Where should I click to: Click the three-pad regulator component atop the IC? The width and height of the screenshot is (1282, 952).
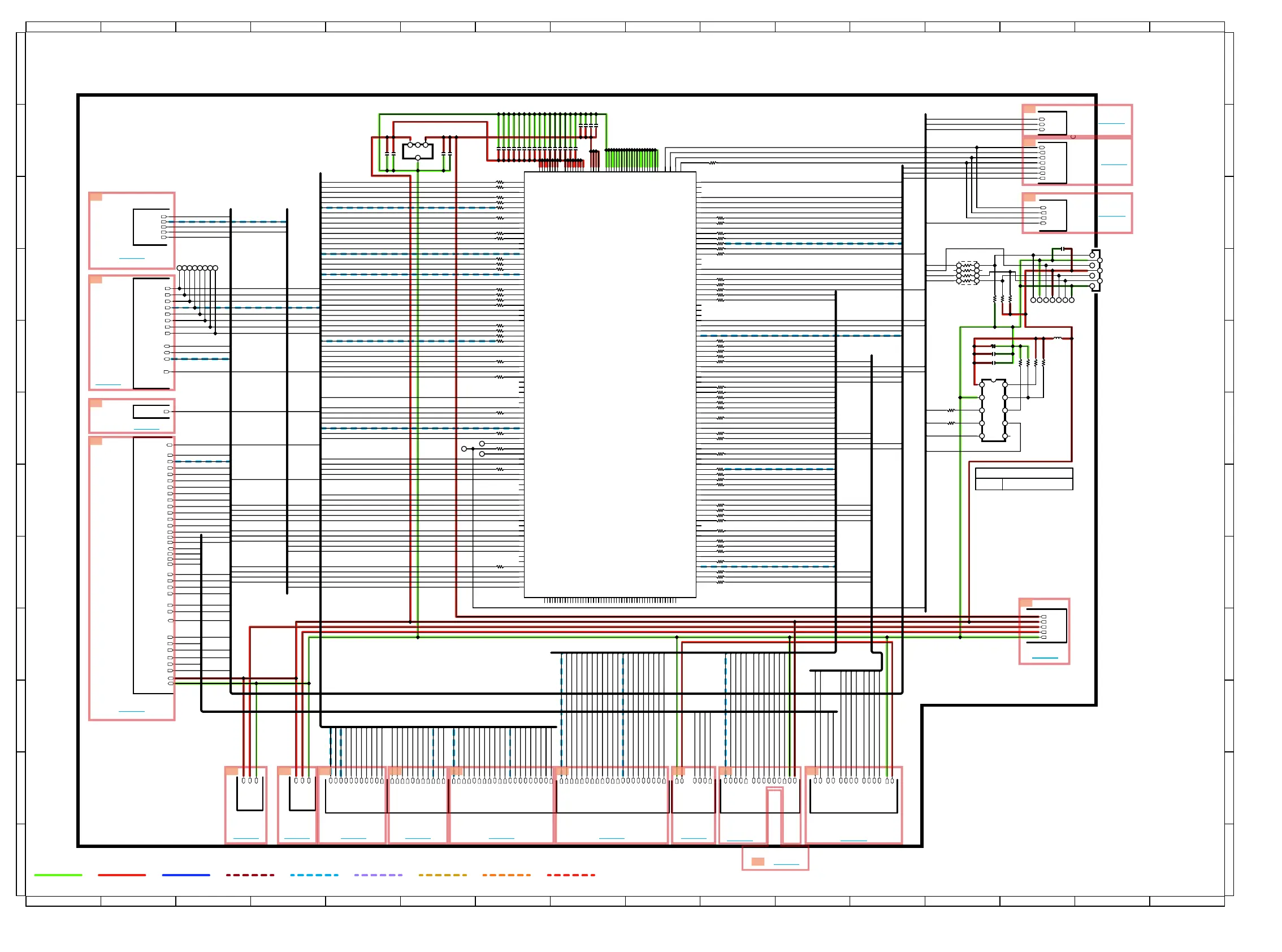pyautogui.click(x=417, y=151)
